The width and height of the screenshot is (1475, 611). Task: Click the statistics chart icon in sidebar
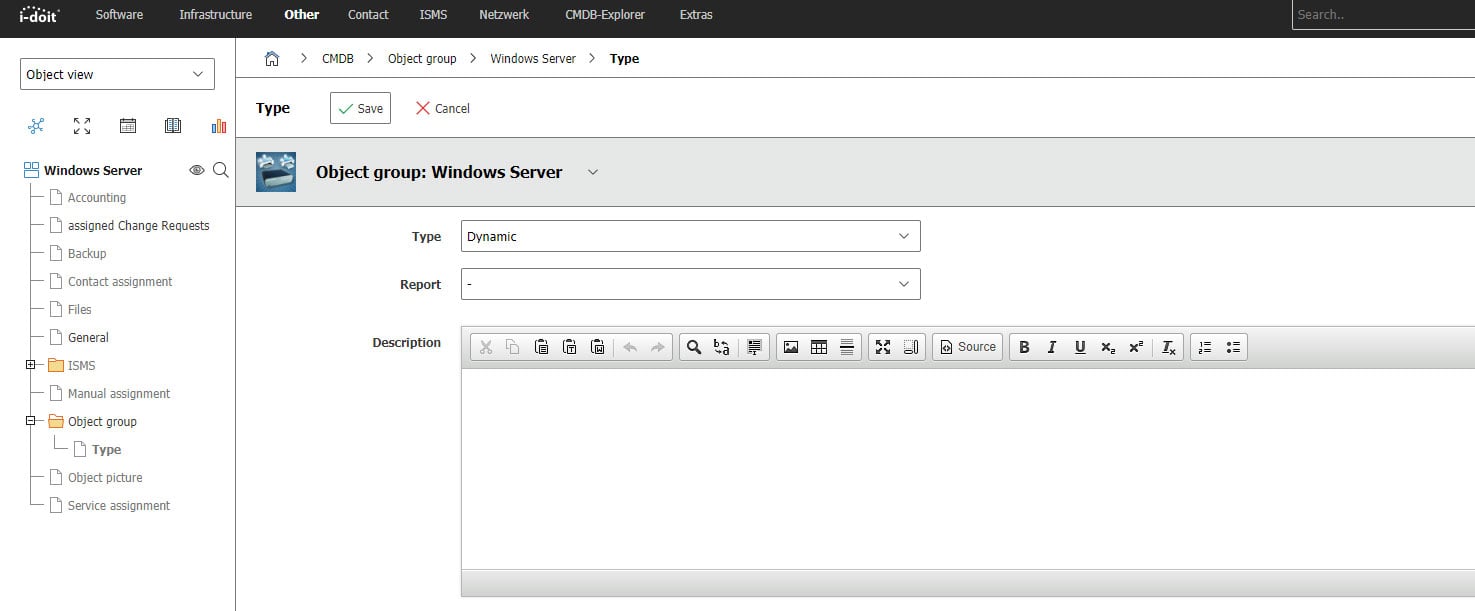(x=219, y=126)
